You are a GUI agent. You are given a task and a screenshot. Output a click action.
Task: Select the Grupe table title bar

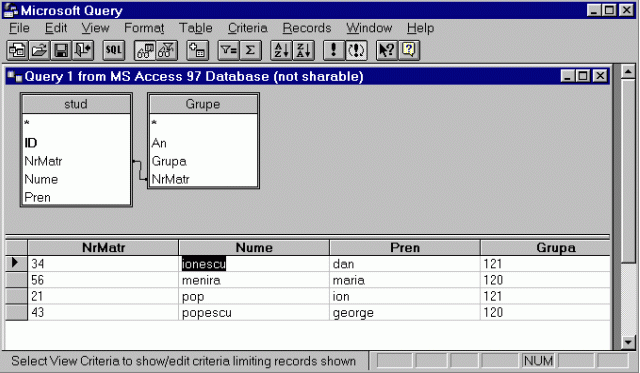tap(203, 104)
